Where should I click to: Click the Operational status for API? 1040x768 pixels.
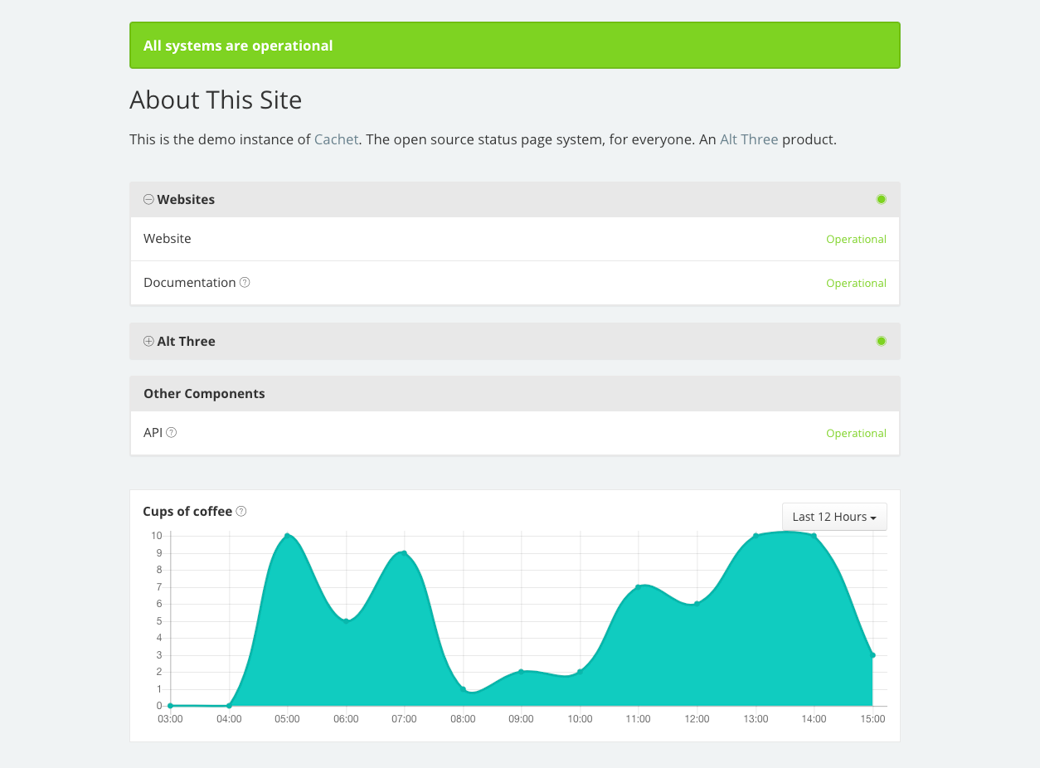click(856, 432)
